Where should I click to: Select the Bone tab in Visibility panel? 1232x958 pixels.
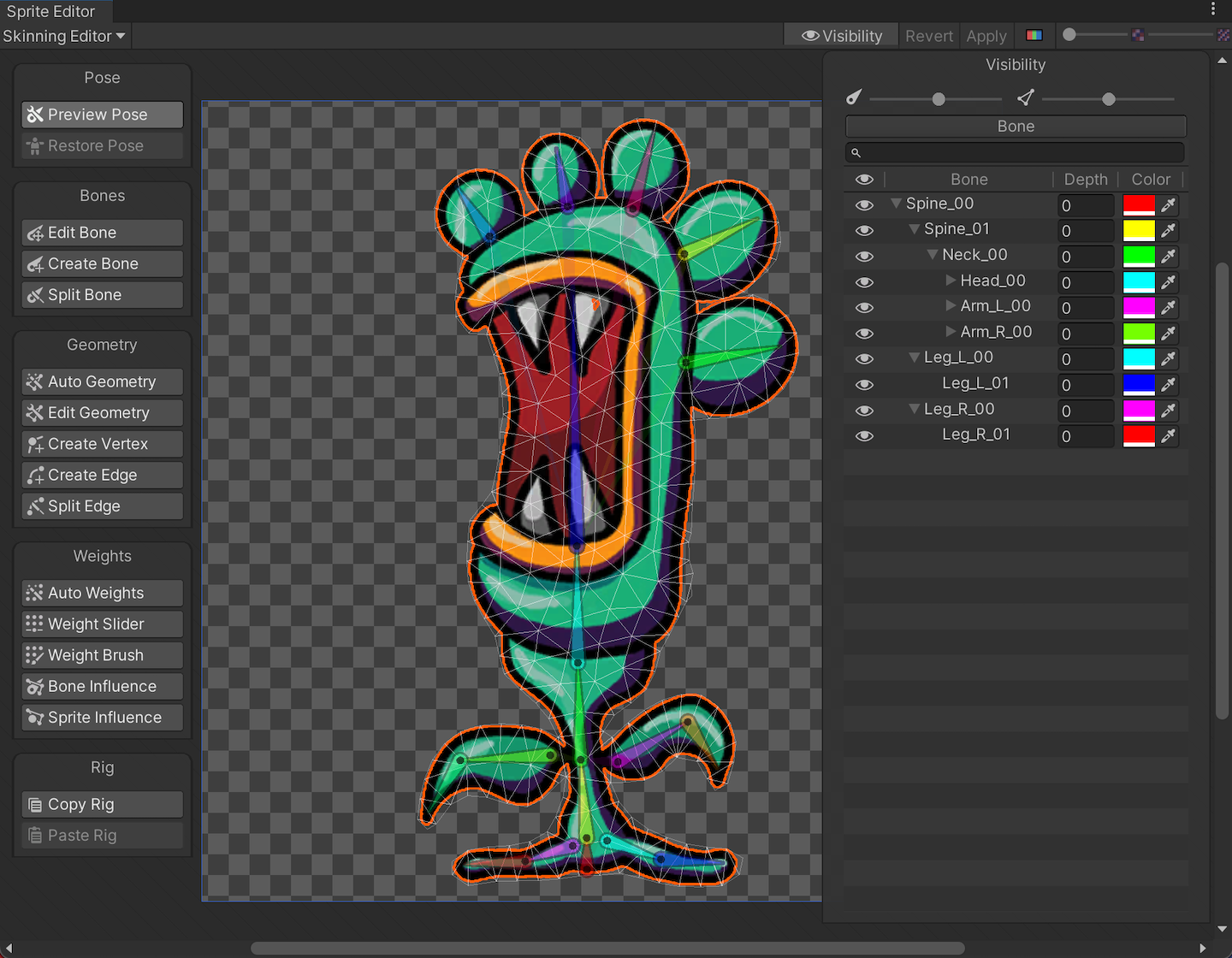(x=1016, y=127)
